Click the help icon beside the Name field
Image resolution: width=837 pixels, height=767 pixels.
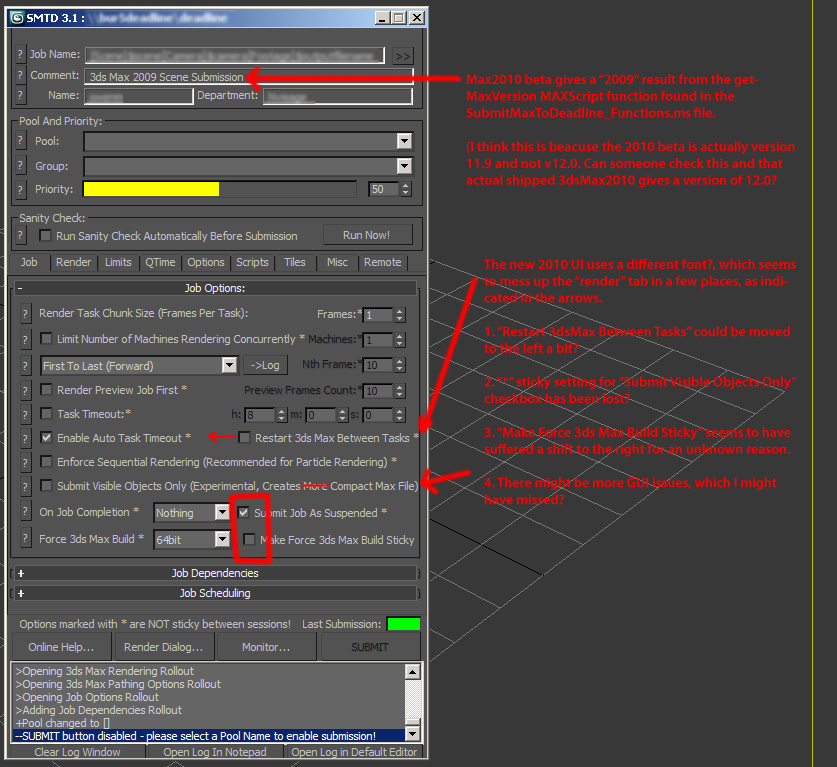click(20, 96)
